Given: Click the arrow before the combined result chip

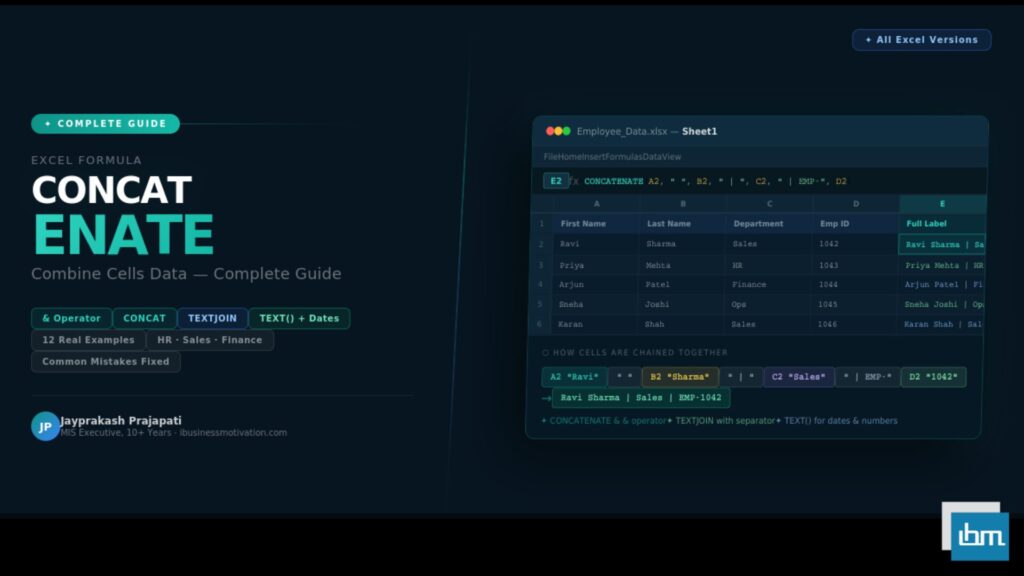Looking at the screenshot, I should (x=546, y=398).
